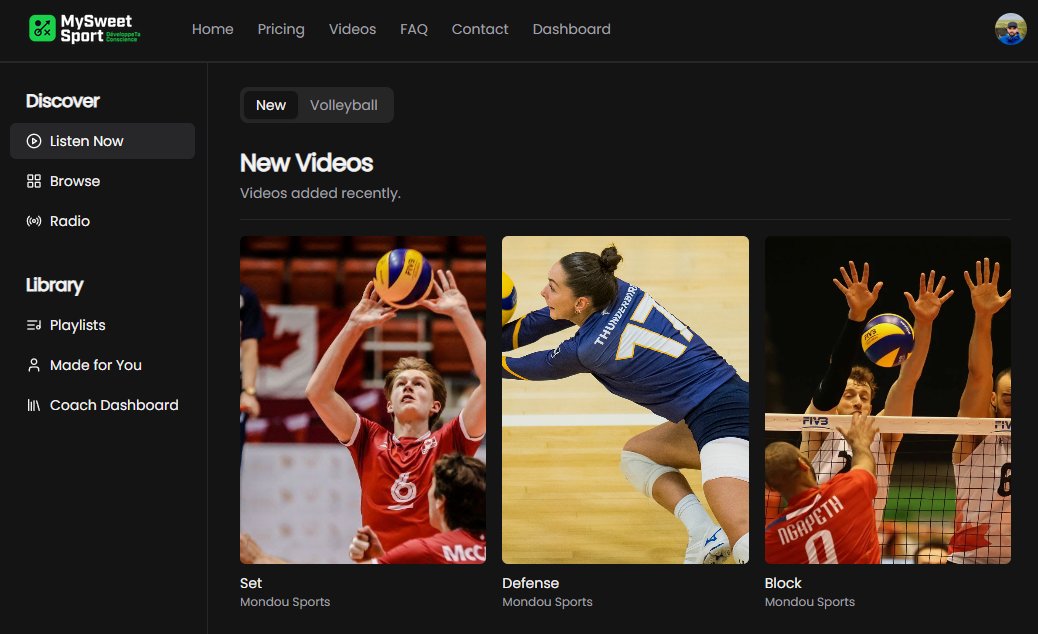Open the user profile avatar
Image resolution: width=1038 pixels, height=634 pixels.
pyautogui.click(x=1010, y=29)
